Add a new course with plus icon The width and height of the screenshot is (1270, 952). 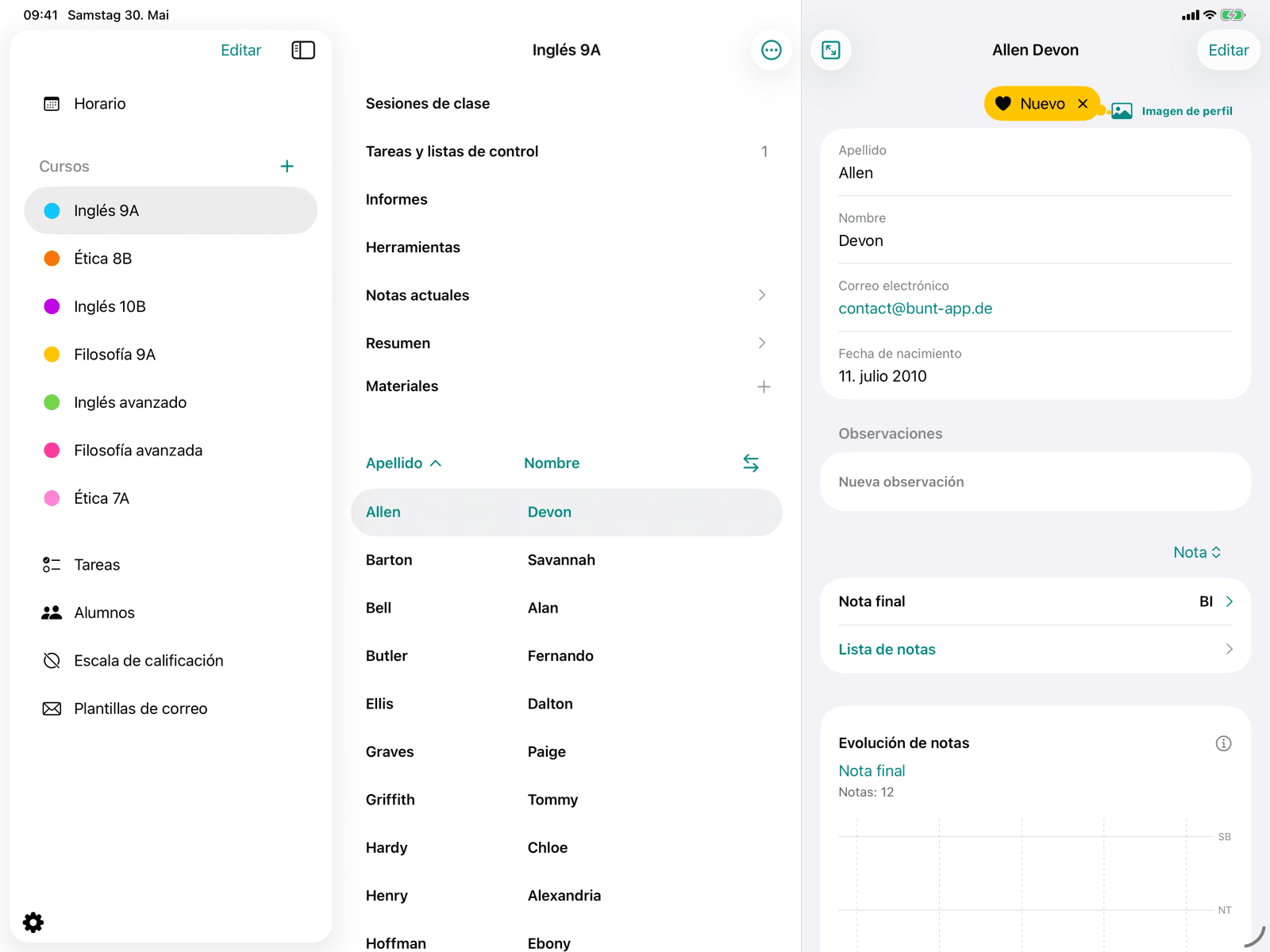point(287,167)
